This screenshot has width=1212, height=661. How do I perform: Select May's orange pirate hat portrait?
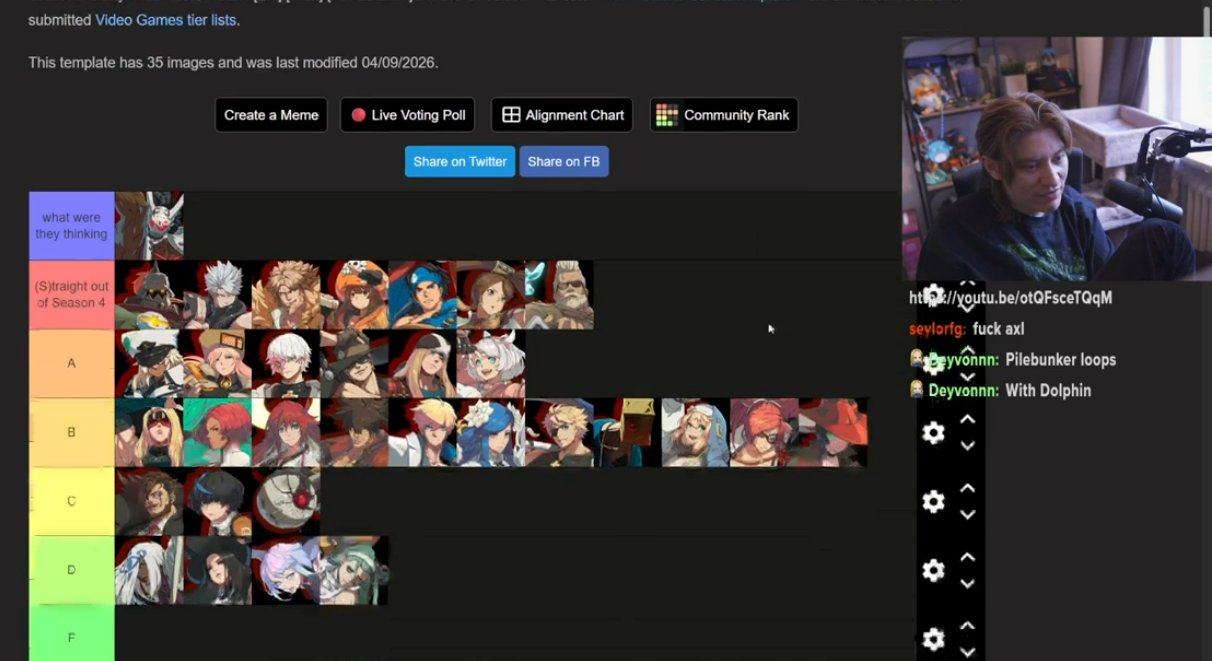pos(354,295)
